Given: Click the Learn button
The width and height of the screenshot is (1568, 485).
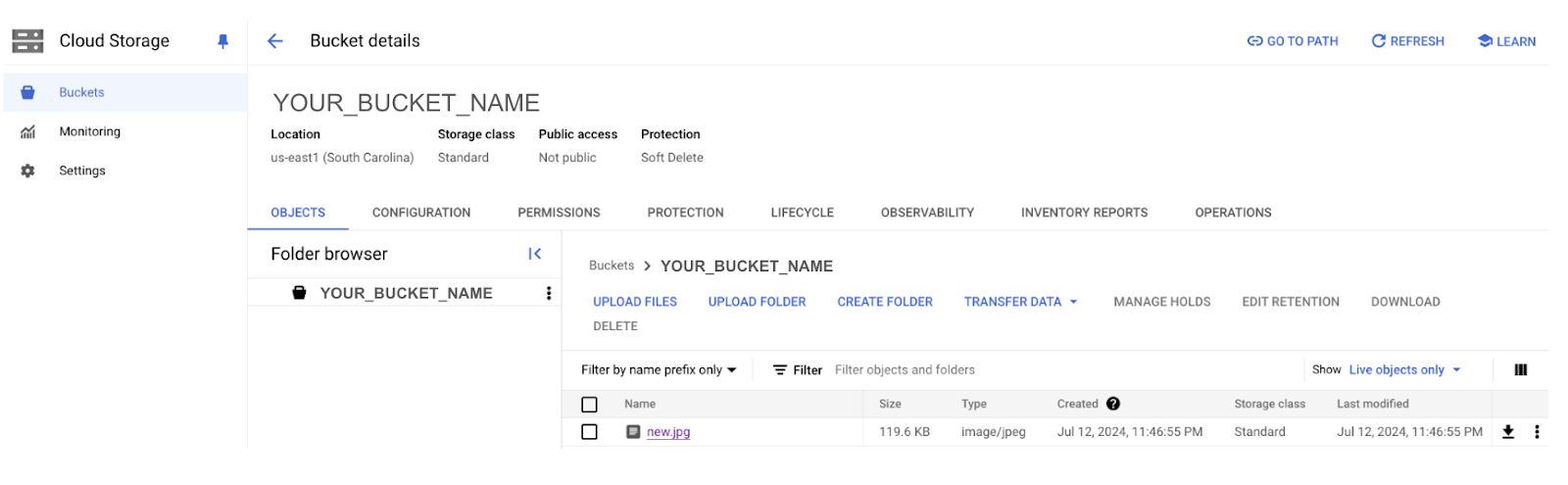Looking at the screenshot, I should [x=1506, y=41].
